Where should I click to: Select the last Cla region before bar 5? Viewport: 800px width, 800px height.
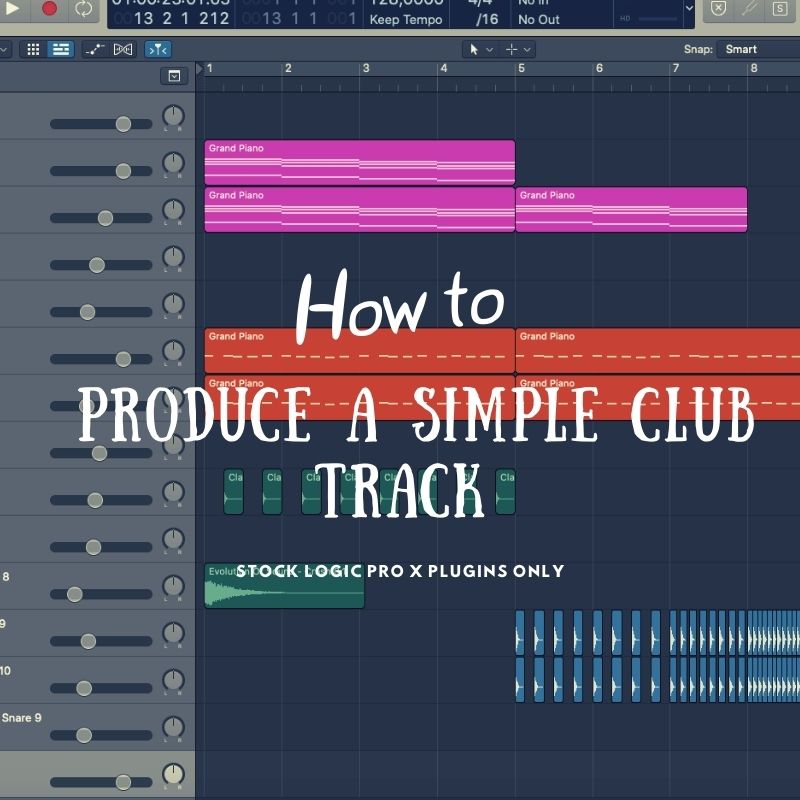505,492
